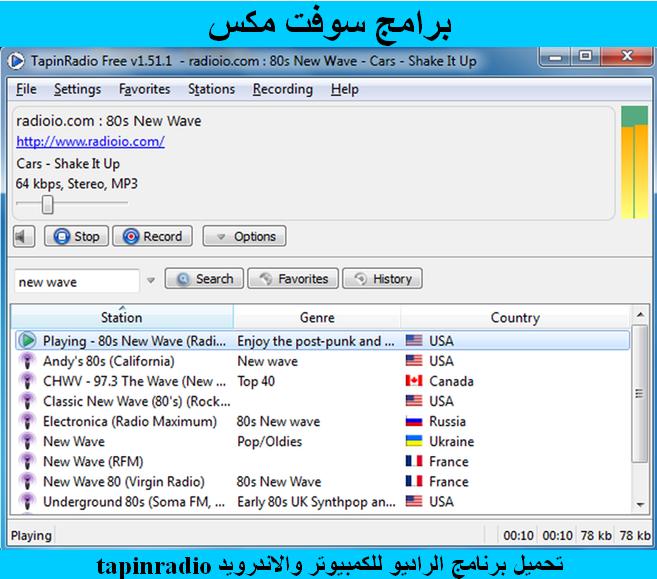Click the antenna icon for New Wave 80
This screenshot has height=579, width=657.
click(x=28, y=481)
